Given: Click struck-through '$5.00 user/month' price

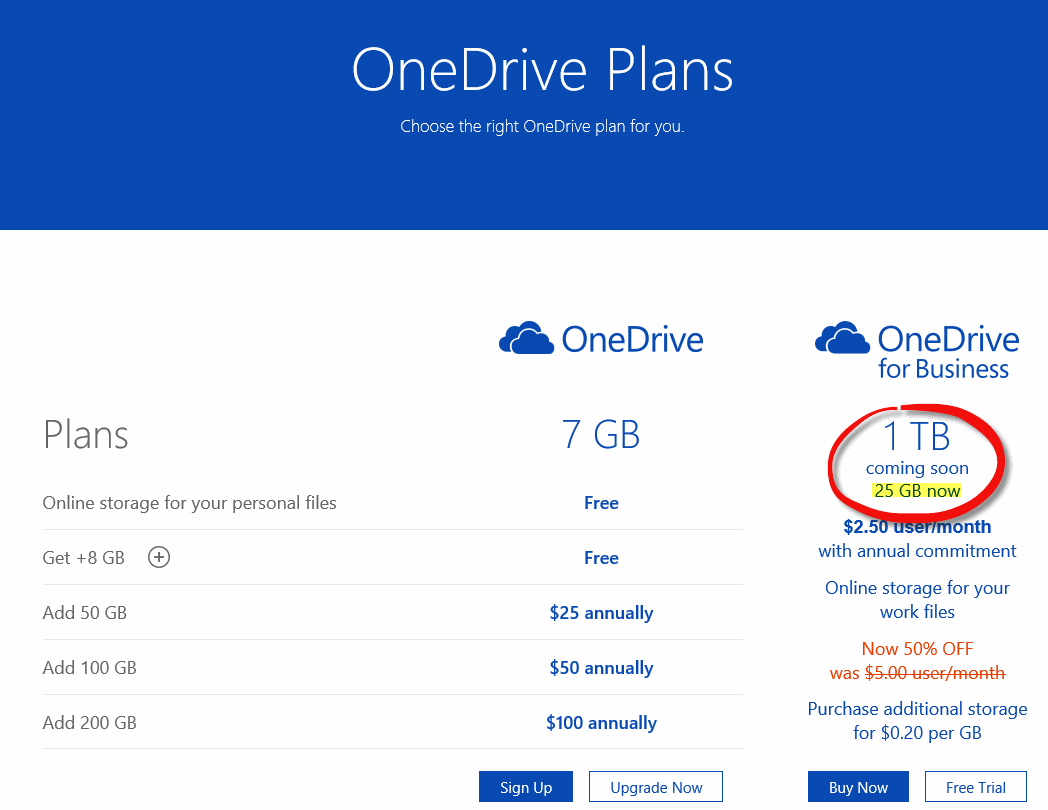Looking at the screenshot, I should (x=935, y=672).
